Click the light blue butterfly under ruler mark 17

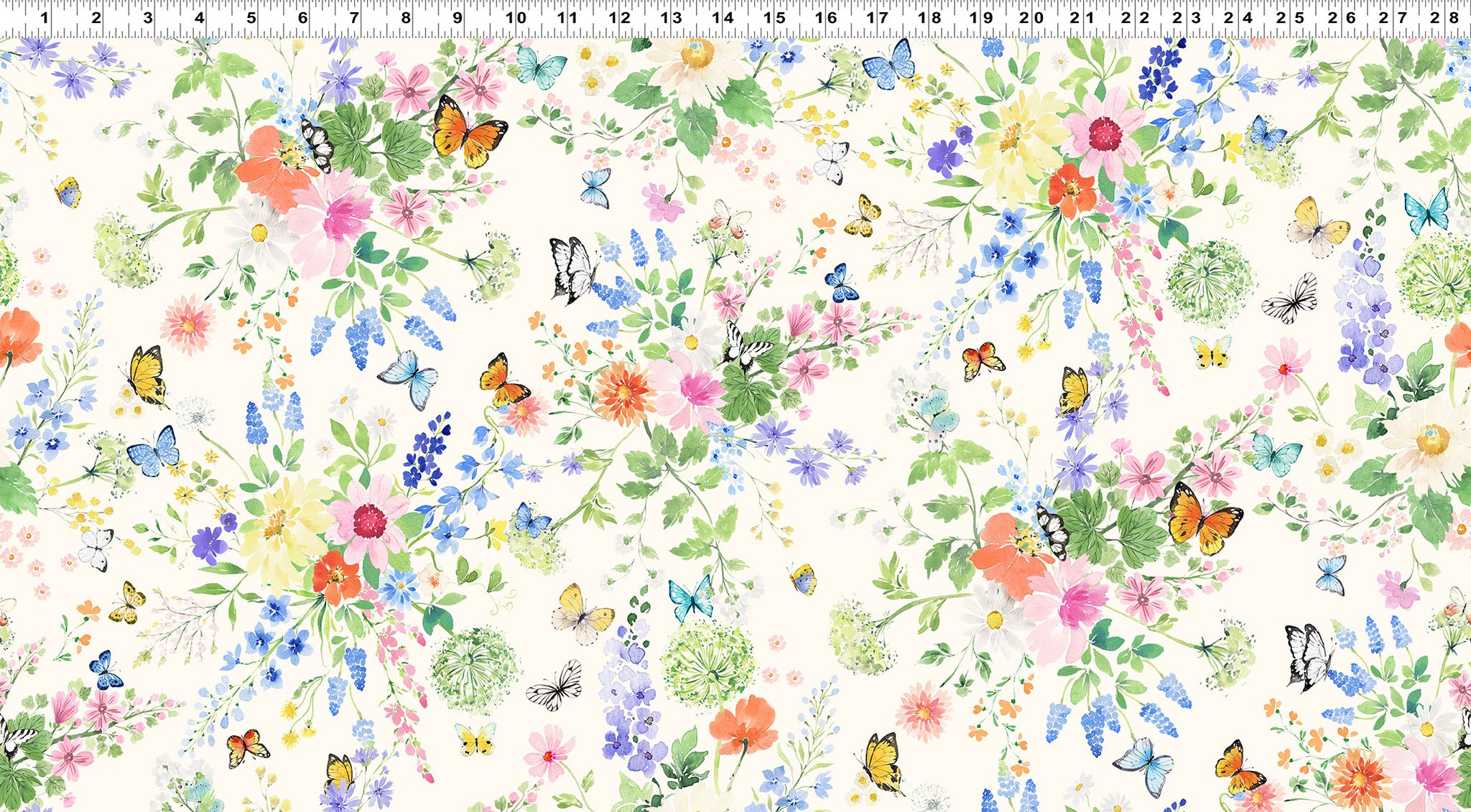(889, 63)
